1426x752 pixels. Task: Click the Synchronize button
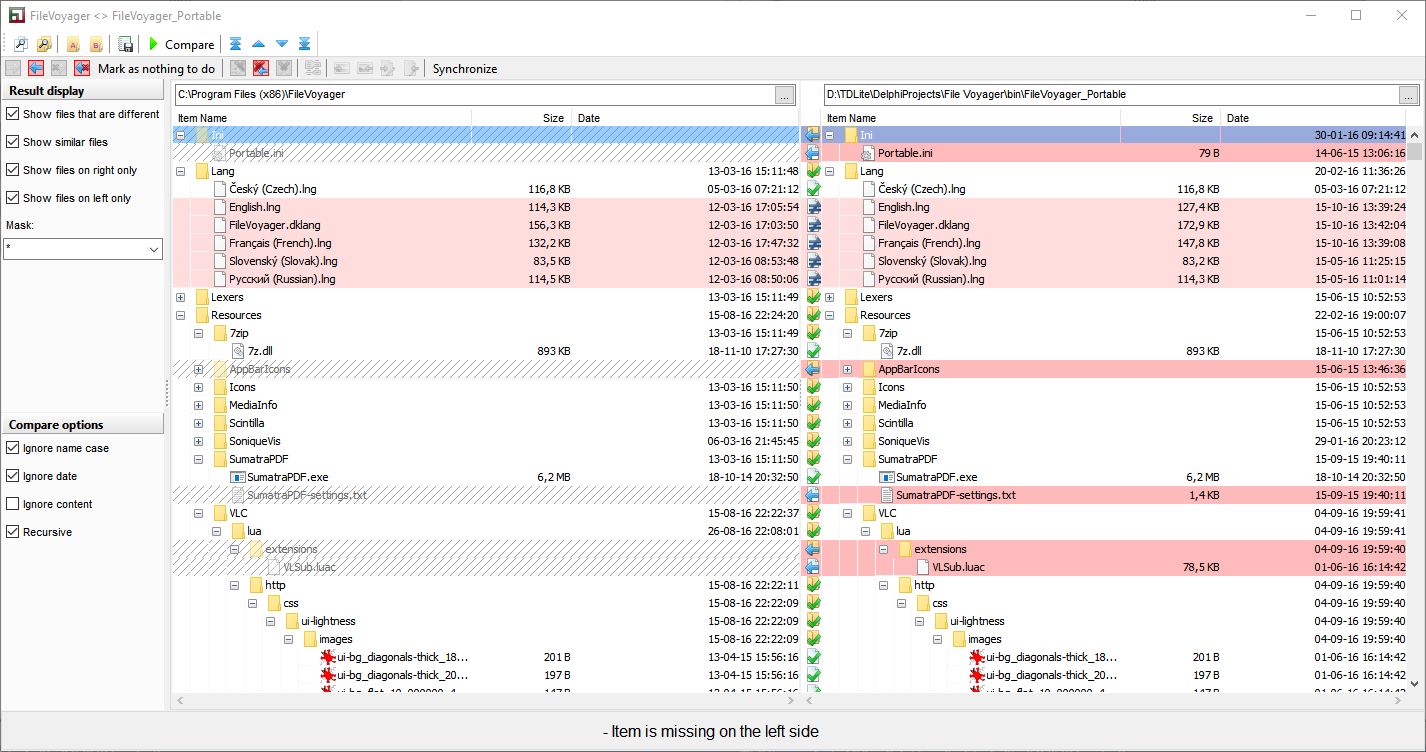[x=465, y=69]
